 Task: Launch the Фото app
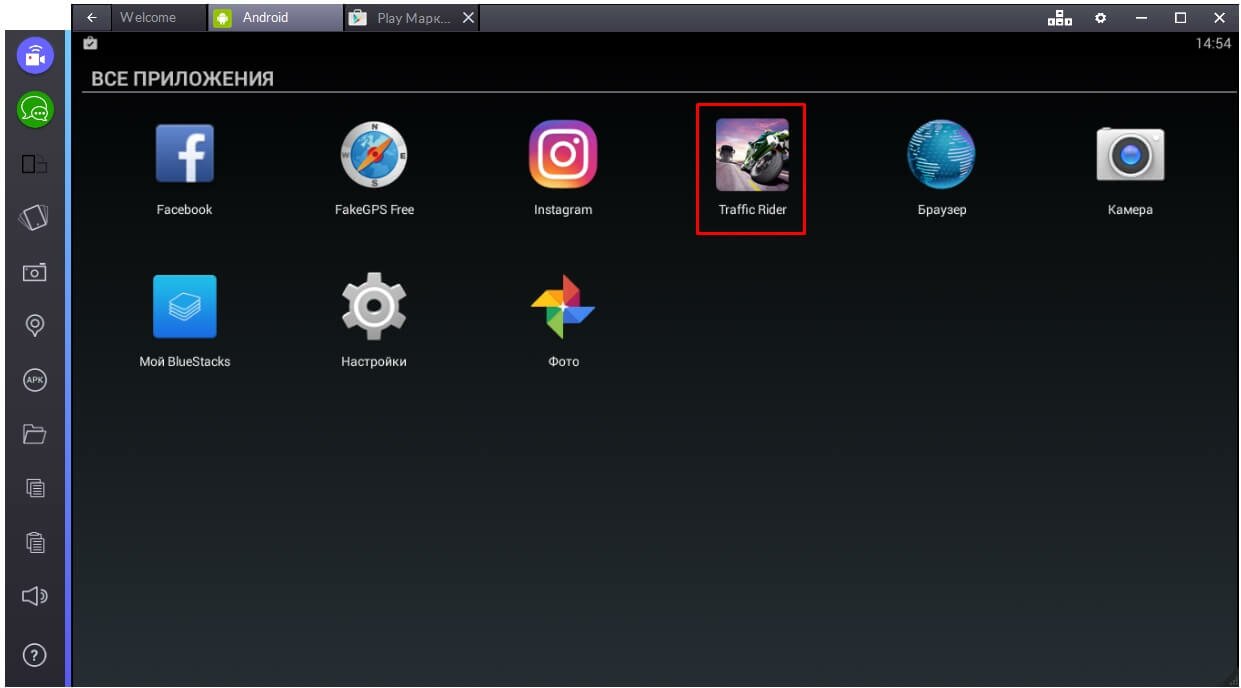563,308
